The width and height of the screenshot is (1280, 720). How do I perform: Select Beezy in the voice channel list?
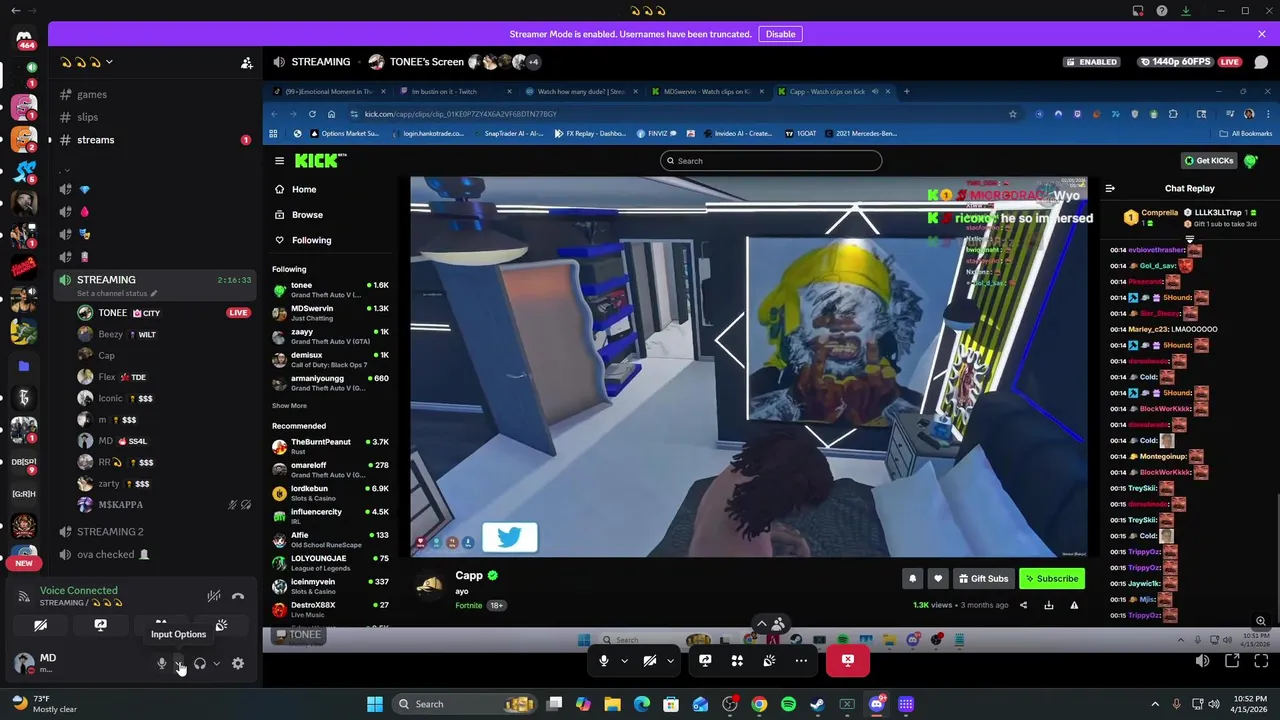coord(165,334)
